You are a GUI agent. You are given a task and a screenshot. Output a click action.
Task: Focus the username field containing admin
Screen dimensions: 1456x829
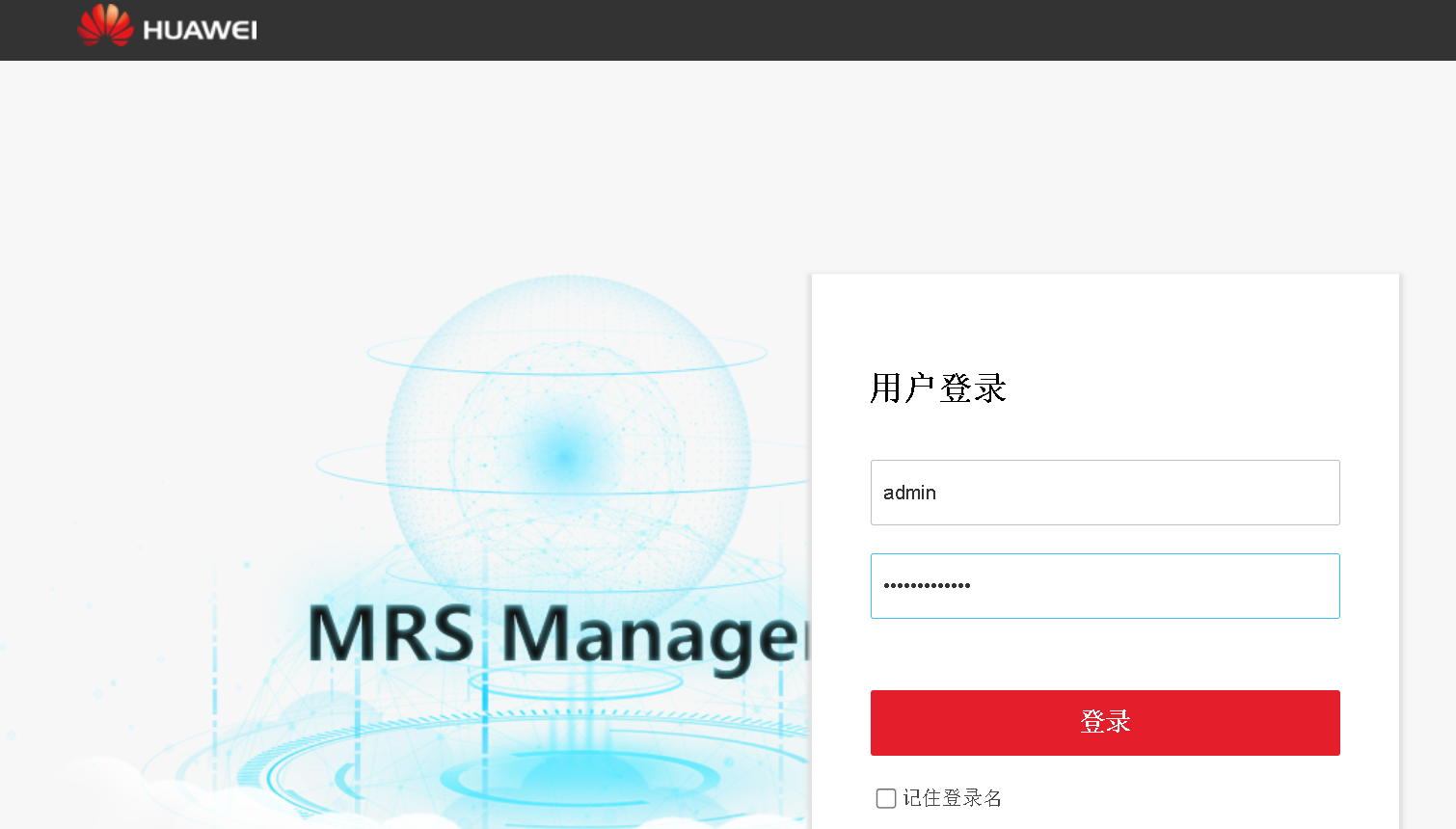[x=1104, y=493]
